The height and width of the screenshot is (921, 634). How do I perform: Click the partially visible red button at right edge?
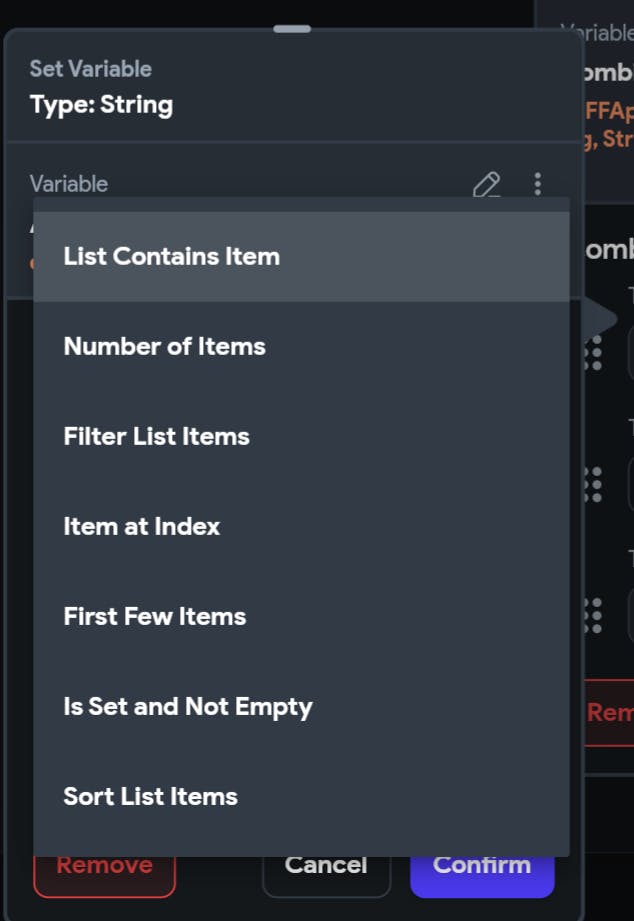click(609, 712)
